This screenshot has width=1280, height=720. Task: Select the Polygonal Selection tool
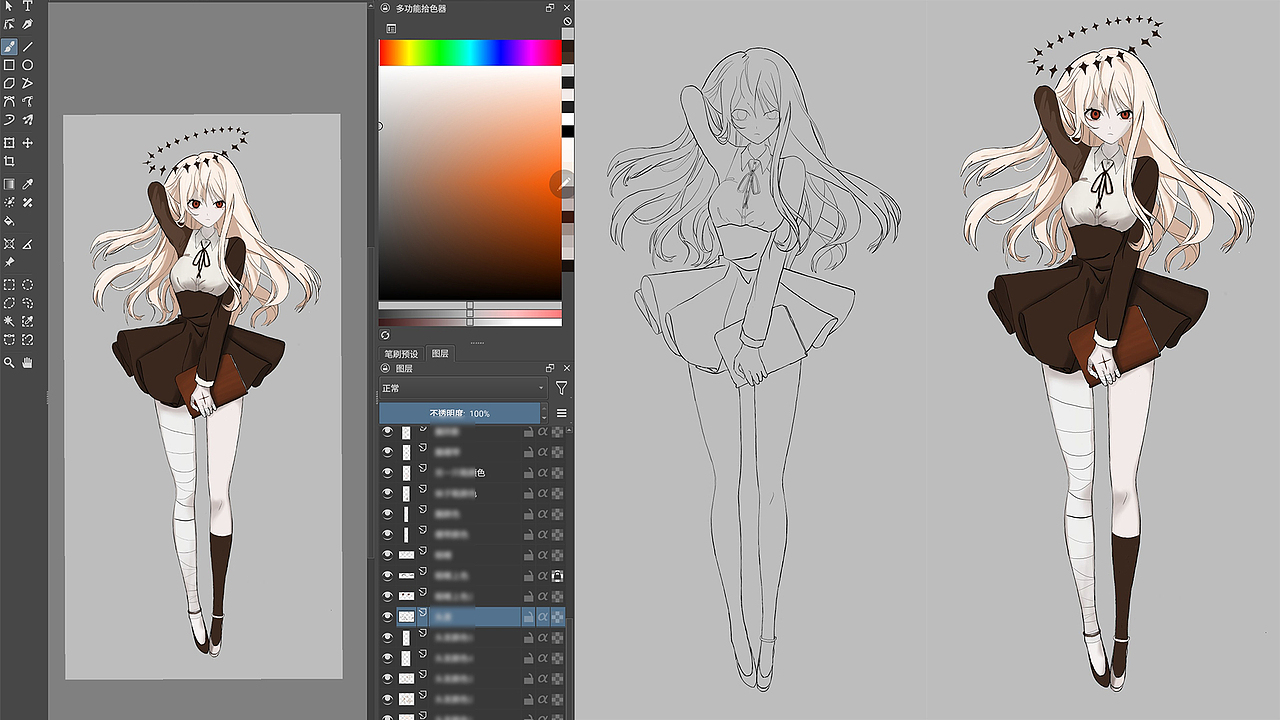click(x=9, y=302)
